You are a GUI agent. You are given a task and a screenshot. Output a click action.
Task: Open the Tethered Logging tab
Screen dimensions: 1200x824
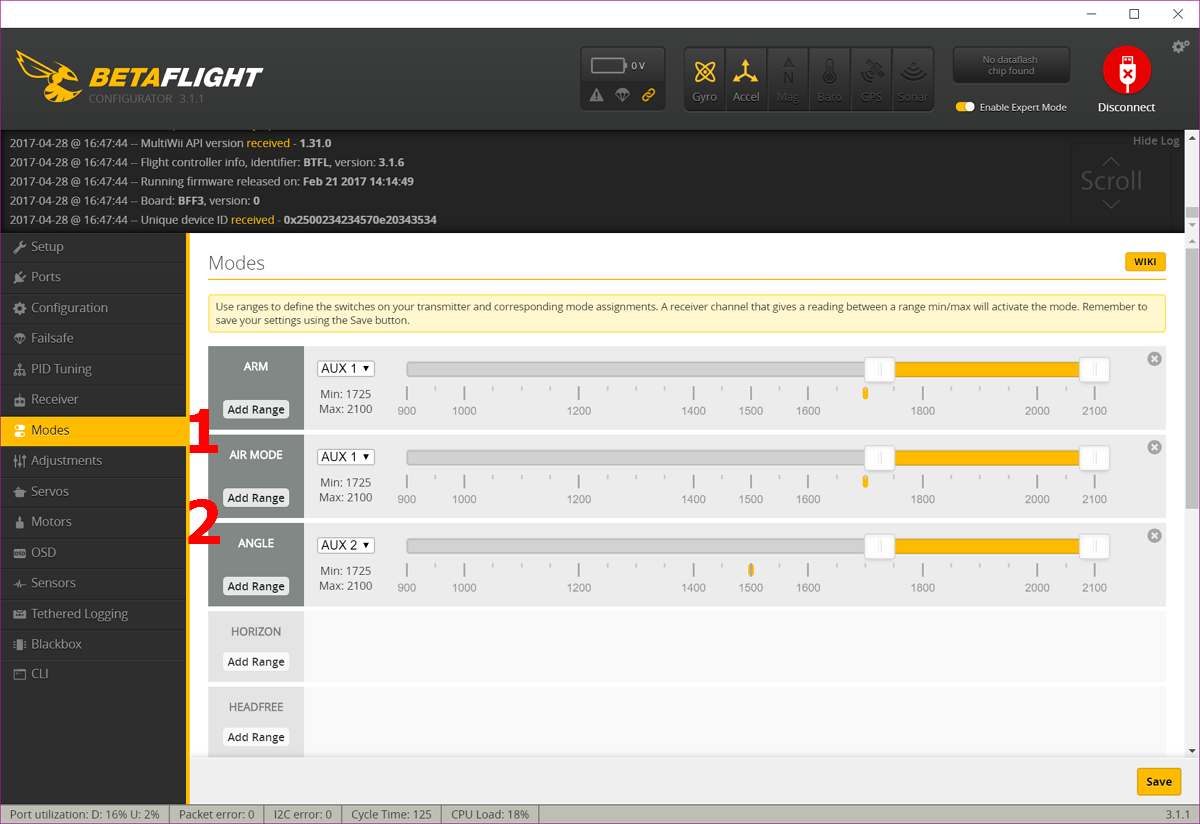pos(93,614)
